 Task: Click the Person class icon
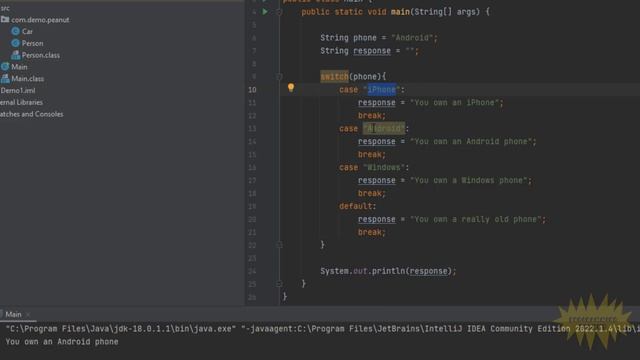point(16,43)
